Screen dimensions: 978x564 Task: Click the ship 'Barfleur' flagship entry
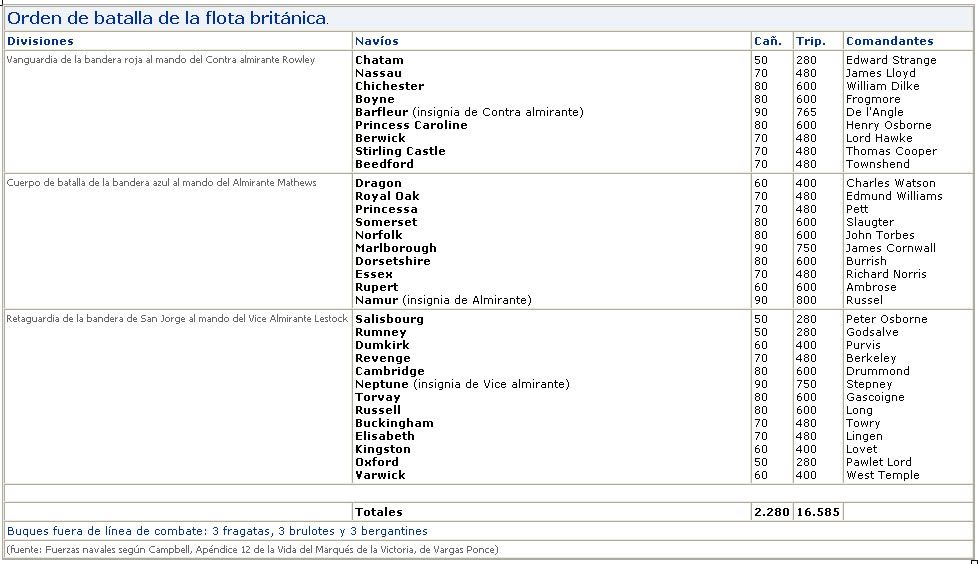tap(469, 112)
